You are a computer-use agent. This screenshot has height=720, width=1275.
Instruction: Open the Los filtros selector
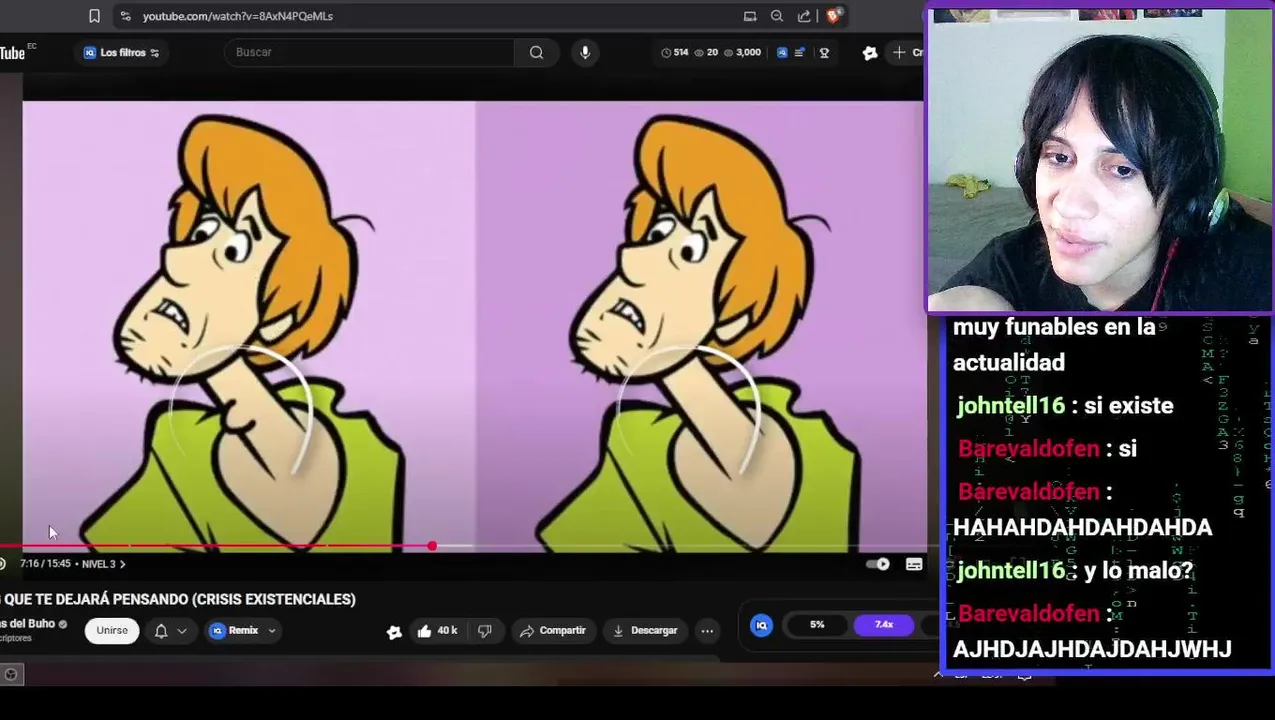coord(121,53)
